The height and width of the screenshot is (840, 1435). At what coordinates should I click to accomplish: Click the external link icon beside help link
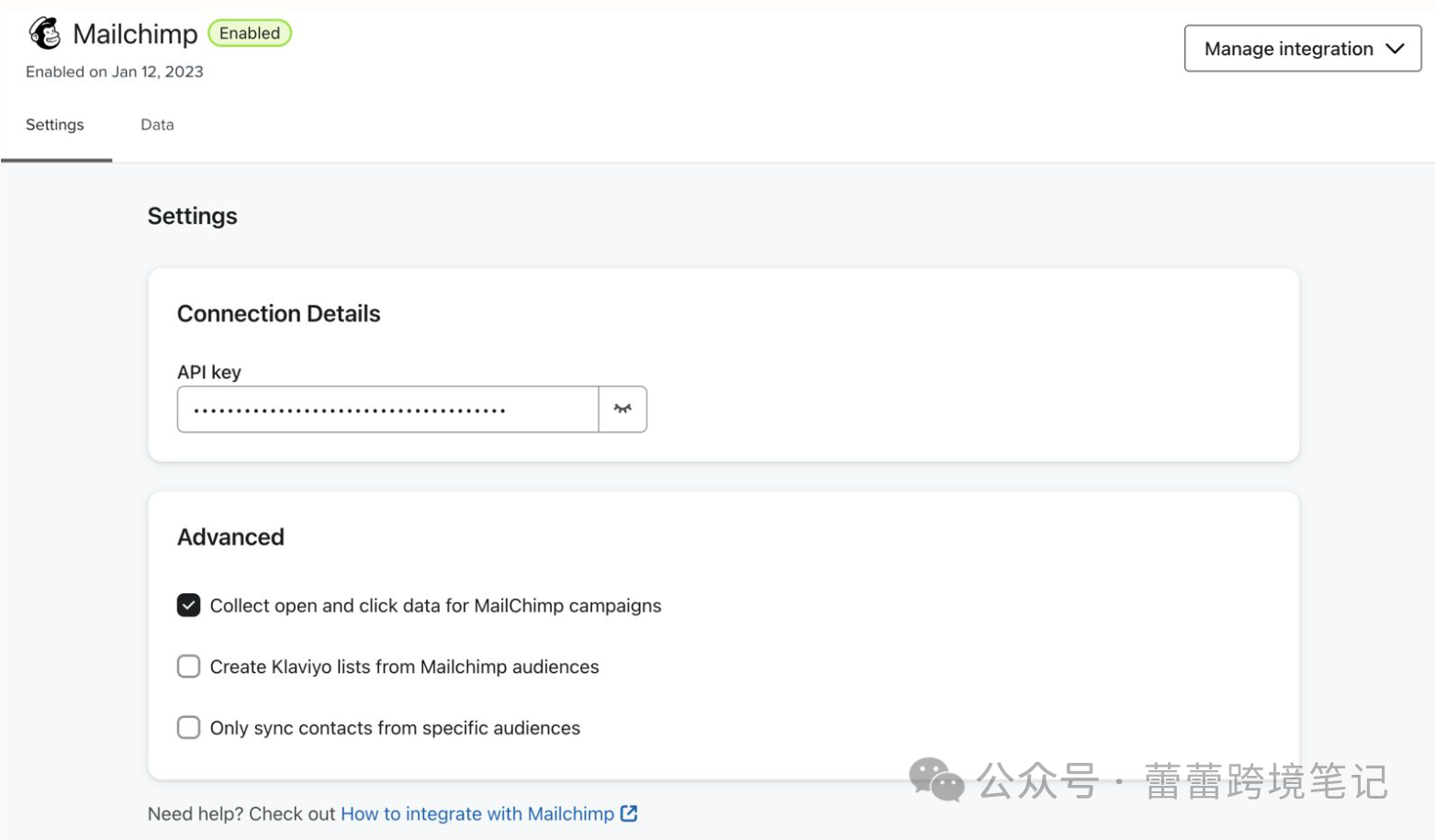pos(629,813)
